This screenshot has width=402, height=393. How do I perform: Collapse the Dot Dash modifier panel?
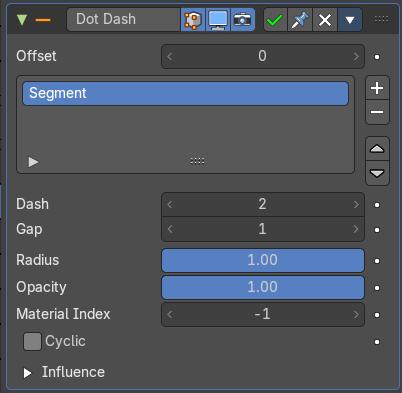tap(22, 19)
